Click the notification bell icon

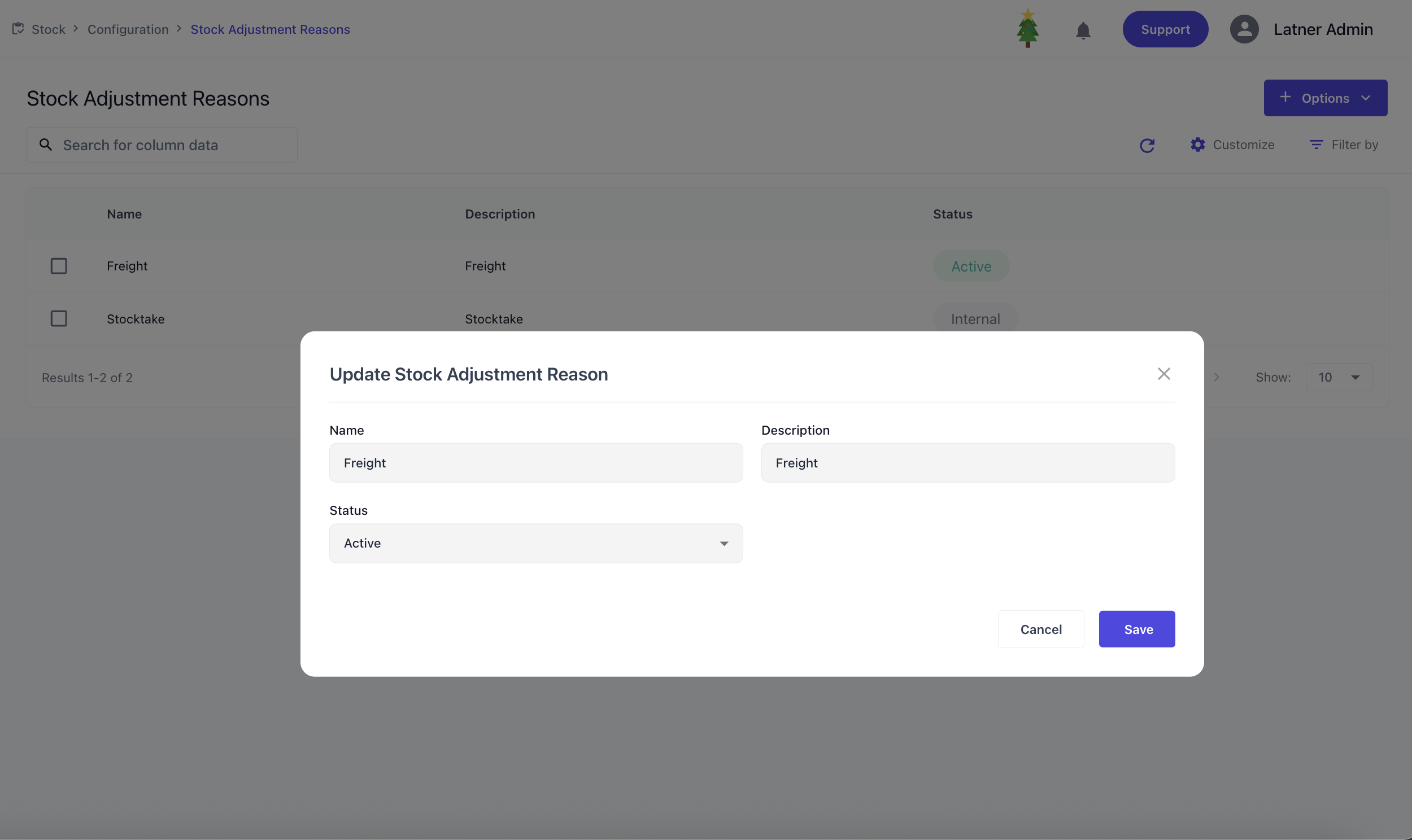coord(1083,30)
